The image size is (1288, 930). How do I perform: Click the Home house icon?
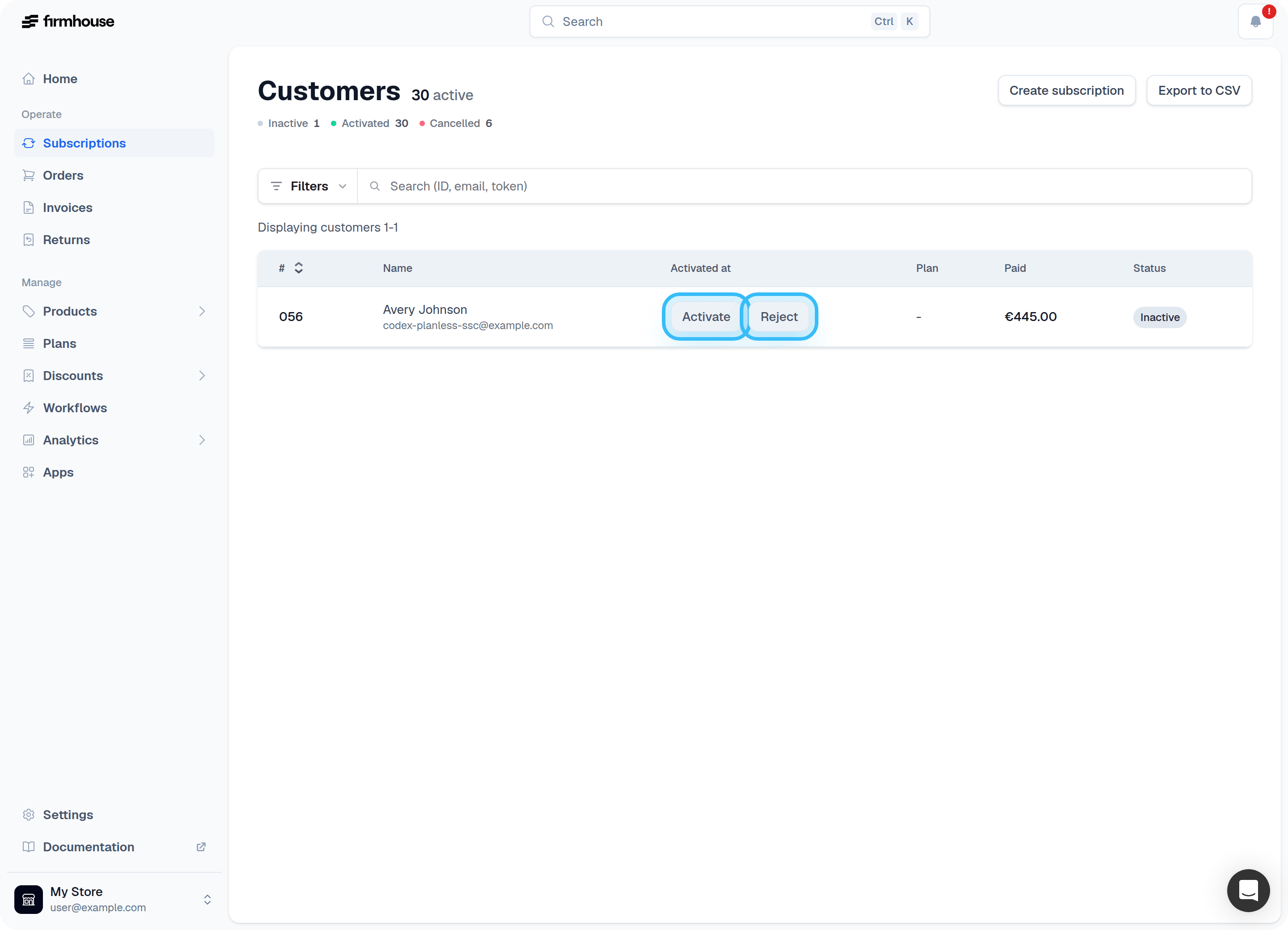28,79
